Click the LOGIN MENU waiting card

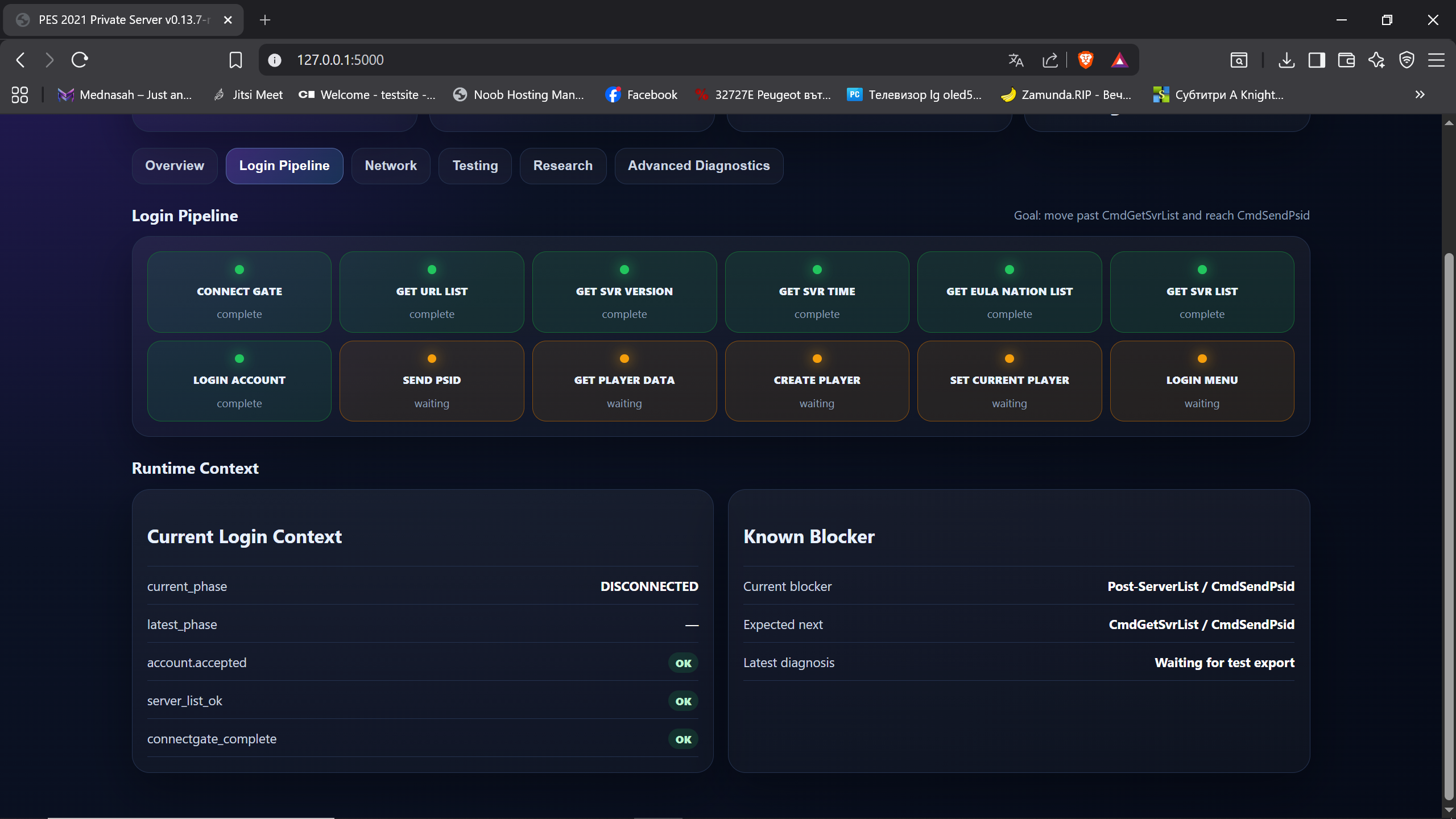pos(1202,381)
